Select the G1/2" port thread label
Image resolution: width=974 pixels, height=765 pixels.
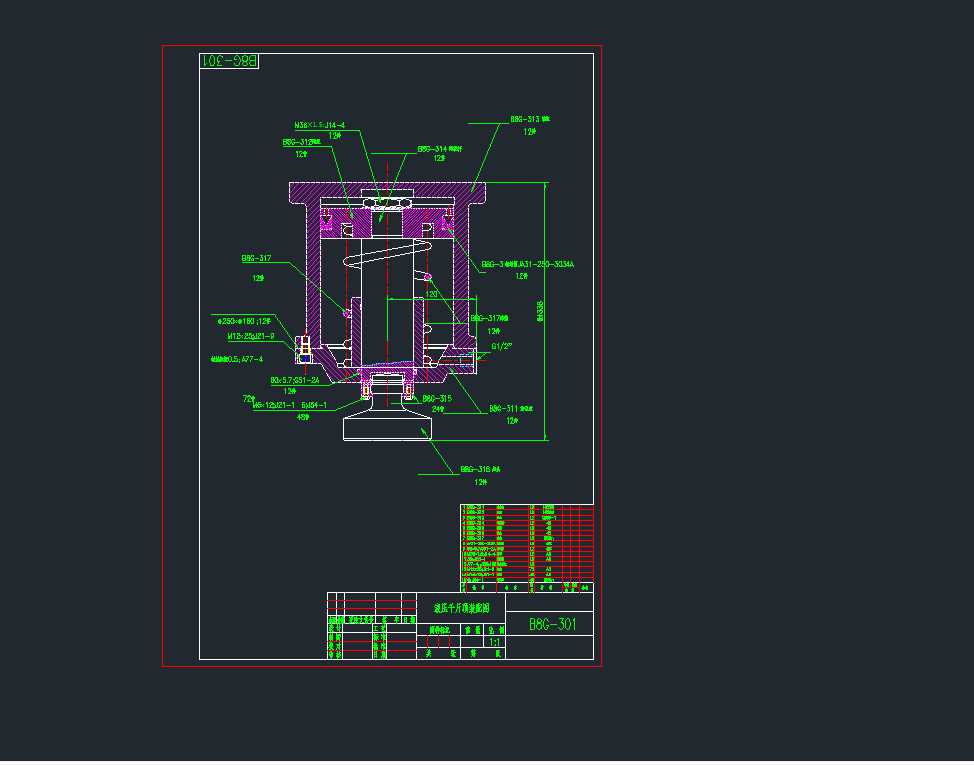tap(501, 346)
